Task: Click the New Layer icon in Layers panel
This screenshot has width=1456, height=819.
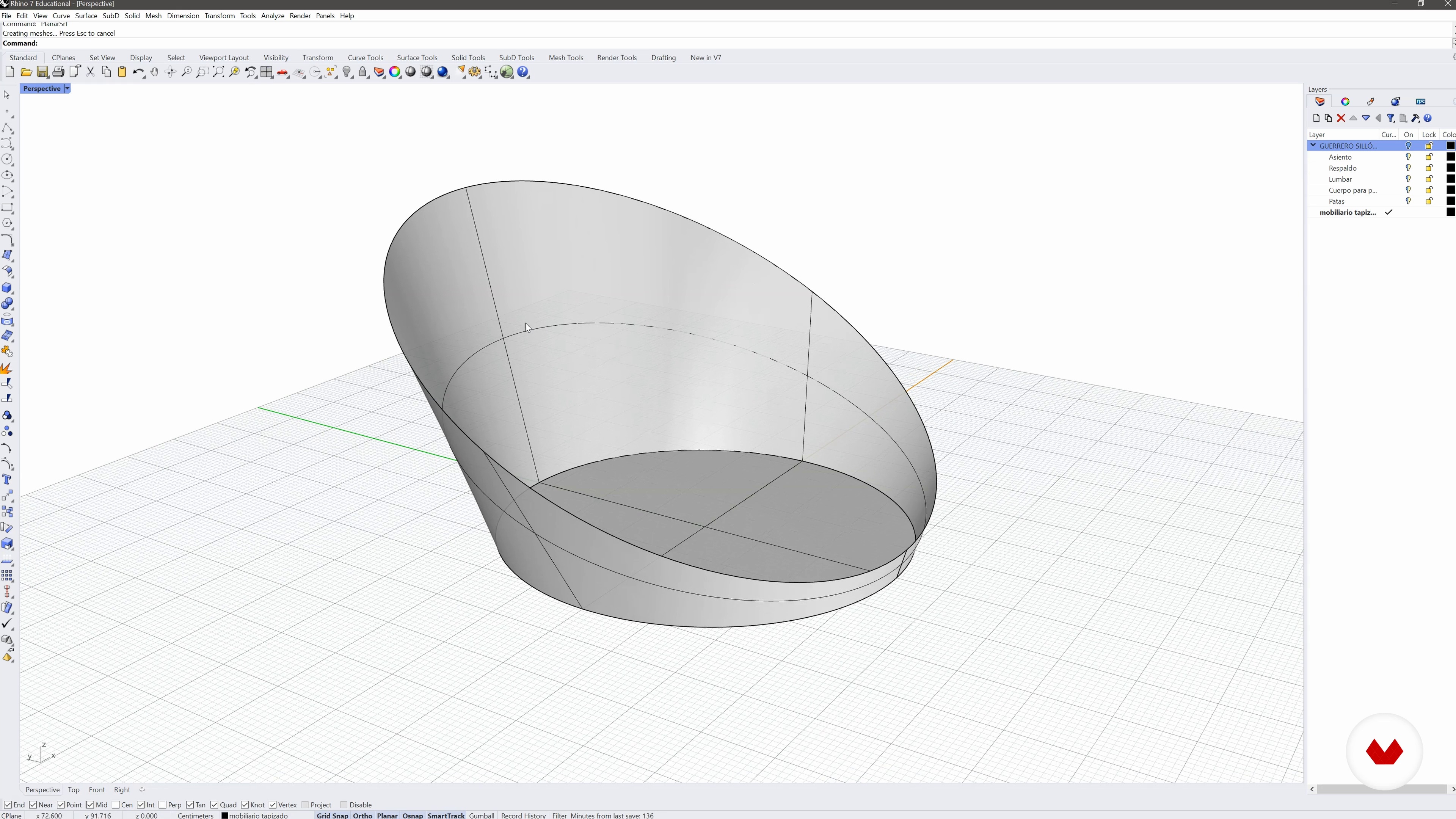Action: point(1316,118)
